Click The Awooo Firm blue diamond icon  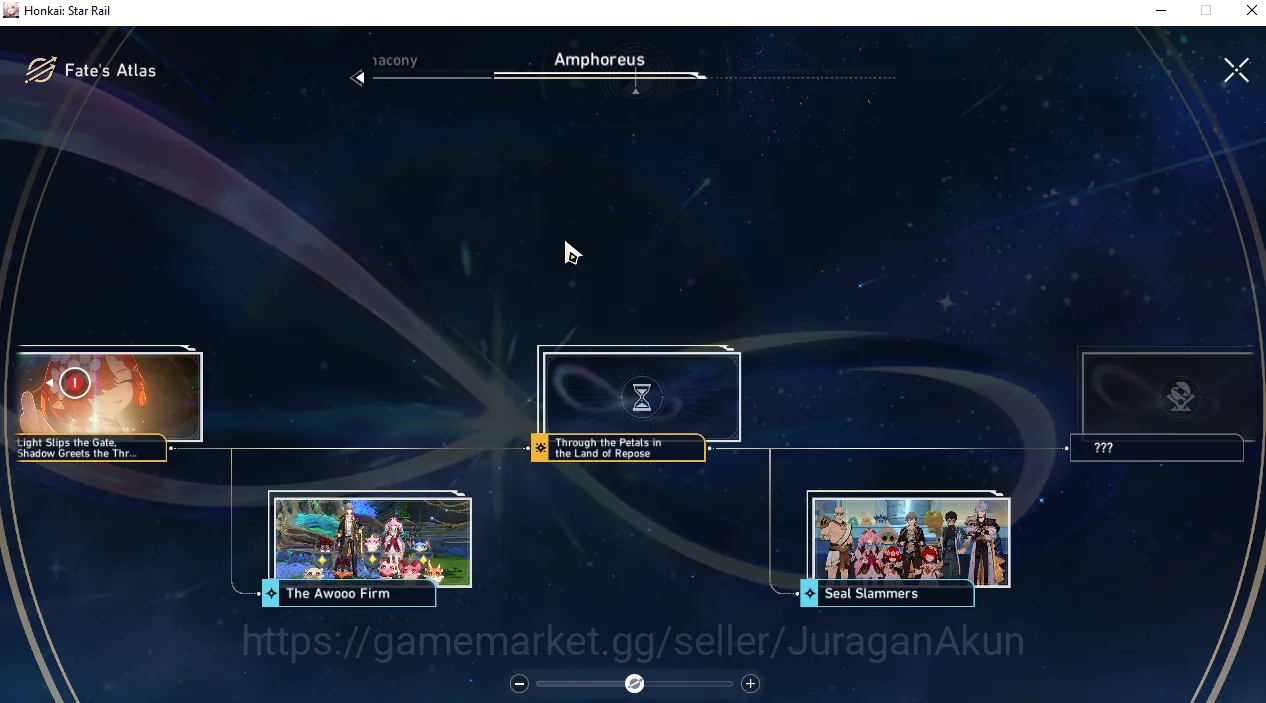coord(271,593)
